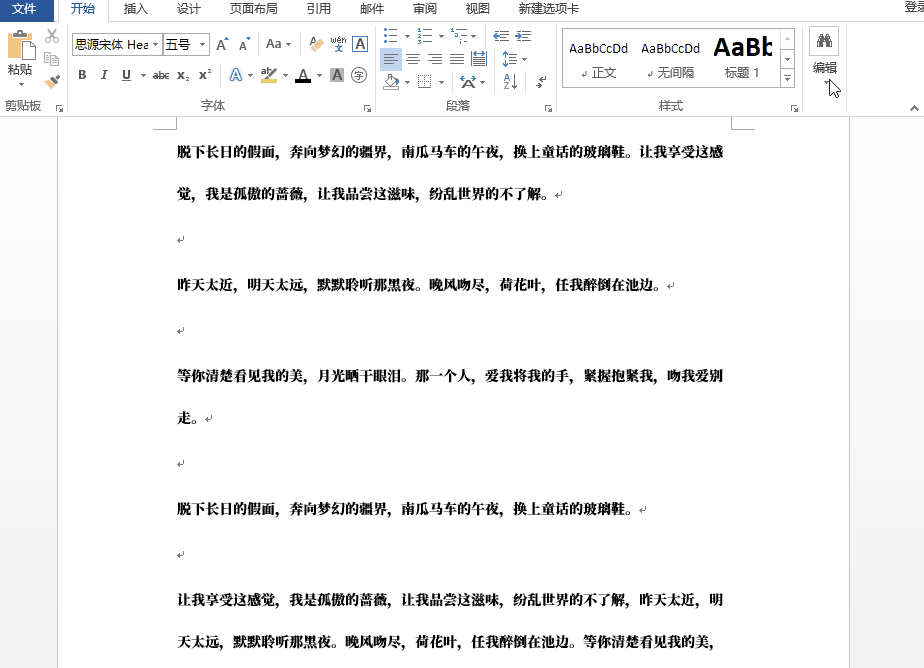Open numbering list style dropdown
Viewport: 924px width, 668px height.
point(441,36)
